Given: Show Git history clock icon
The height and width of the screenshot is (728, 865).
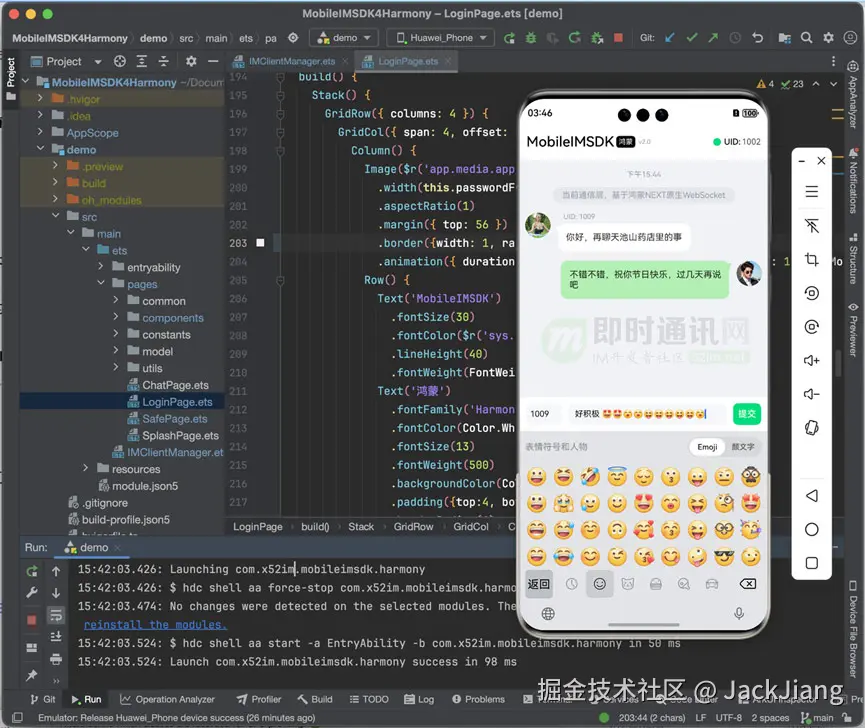Looking at the screenshot, I should tap(735, 38).
